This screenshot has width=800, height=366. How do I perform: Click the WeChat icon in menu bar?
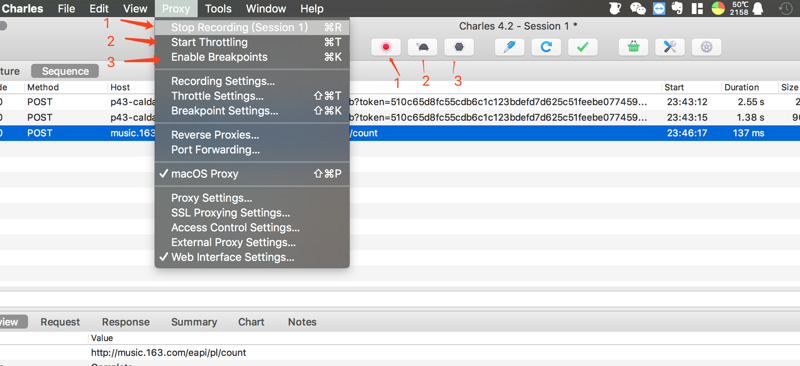(x=638, y=8)
